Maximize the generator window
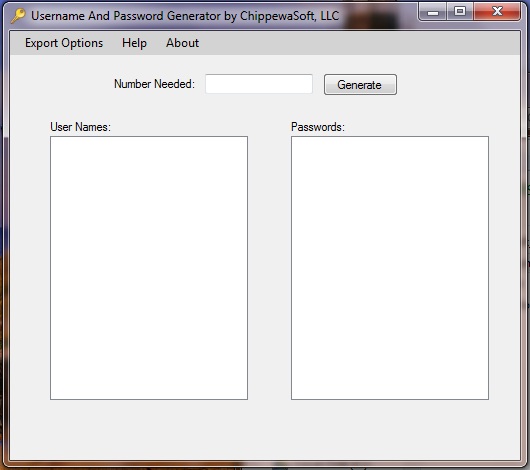The image size is (530, 470). pos(460,12)
